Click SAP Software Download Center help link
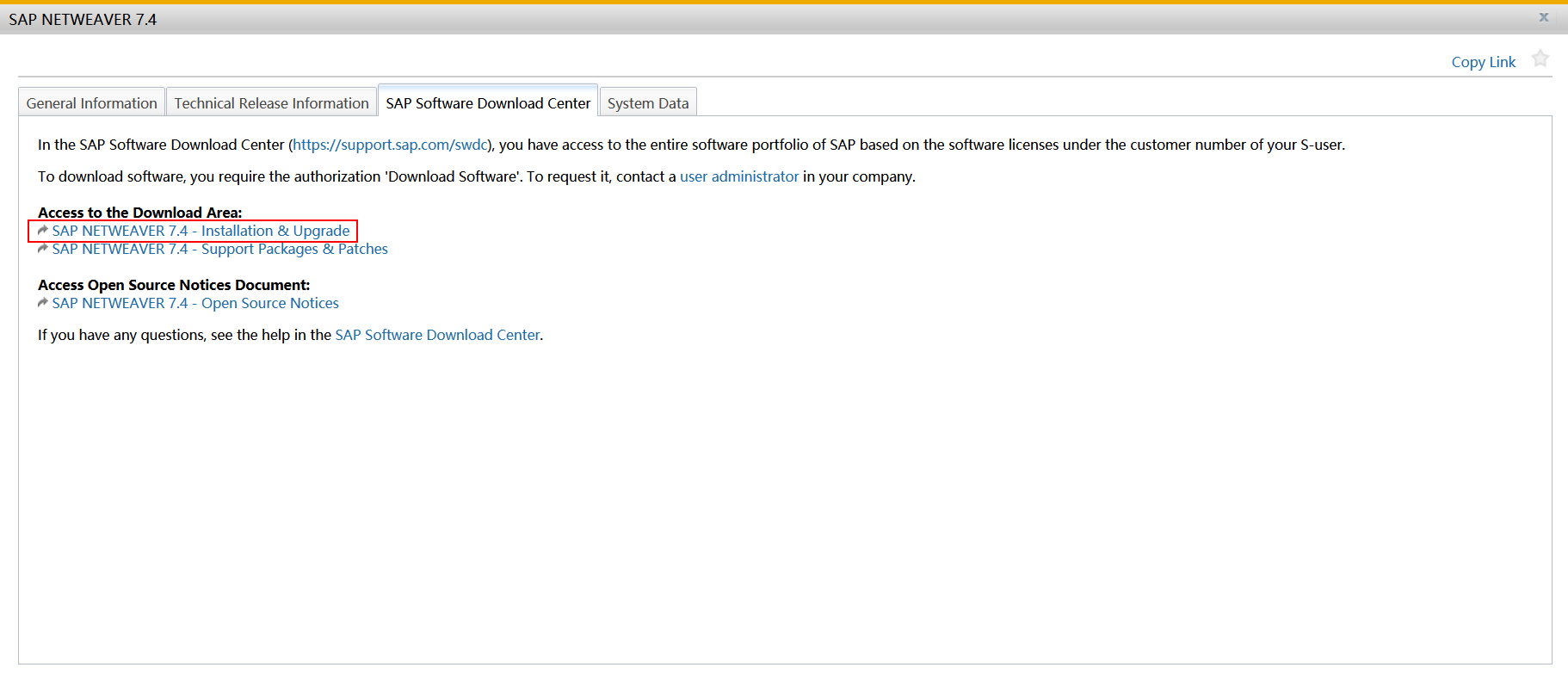This screenshot has height=686, width=1568. pyautogui.click(x=437, y=335)
